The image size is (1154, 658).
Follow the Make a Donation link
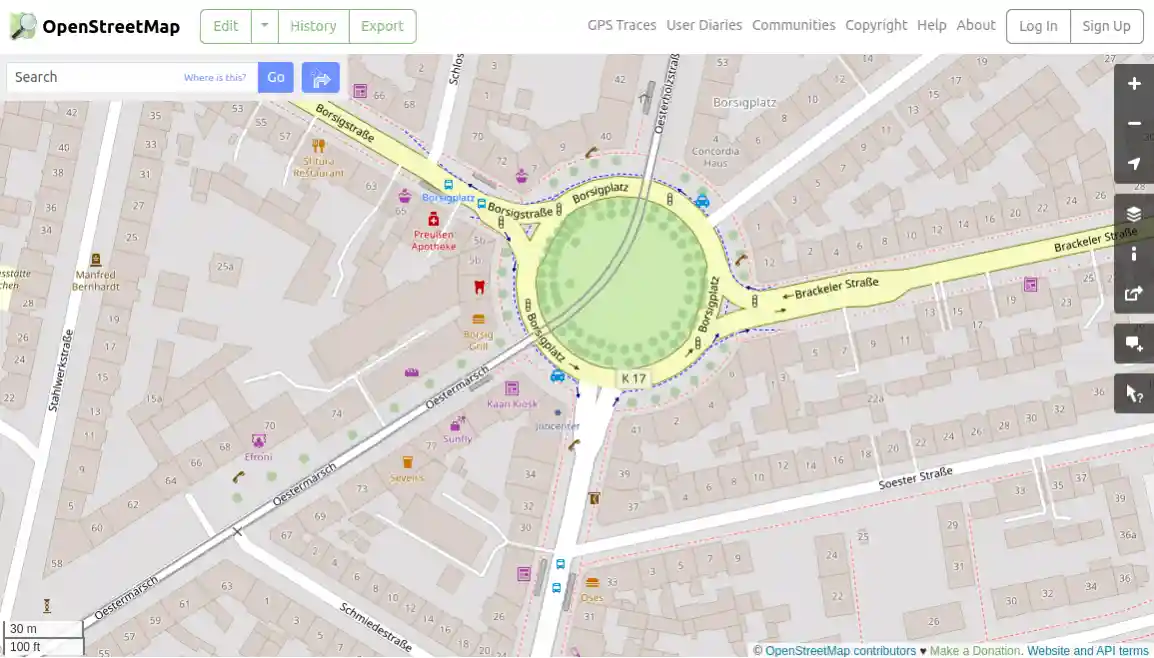974,650
